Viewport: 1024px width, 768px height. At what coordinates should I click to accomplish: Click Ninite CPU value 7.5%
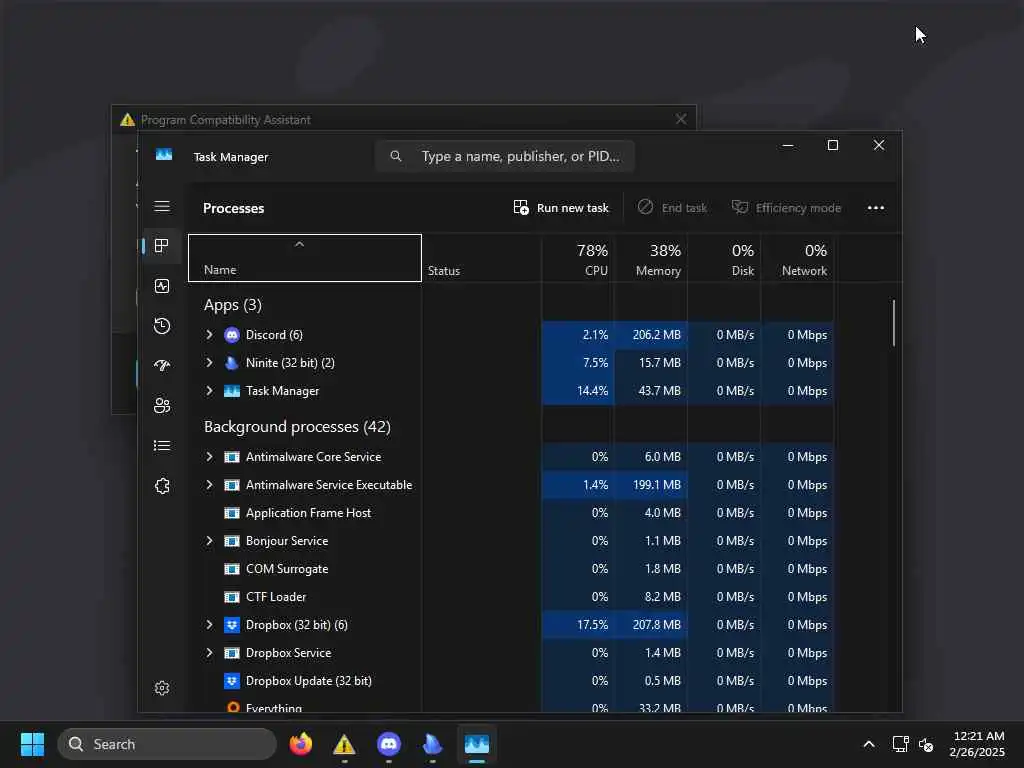coord(595,363)
